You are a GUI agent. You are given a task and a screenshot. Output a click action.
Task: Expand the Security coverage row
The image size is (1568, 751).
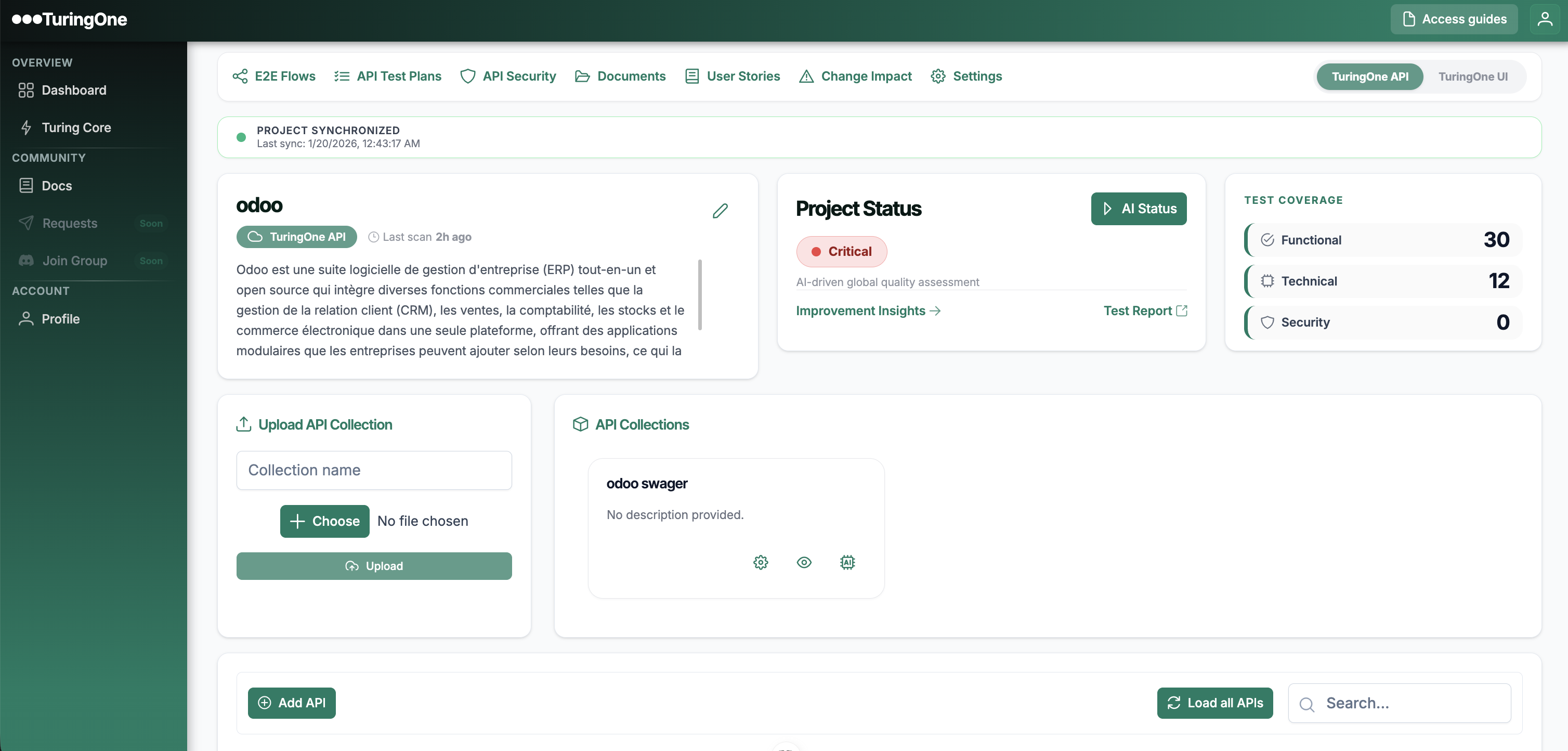point(1383,322)
